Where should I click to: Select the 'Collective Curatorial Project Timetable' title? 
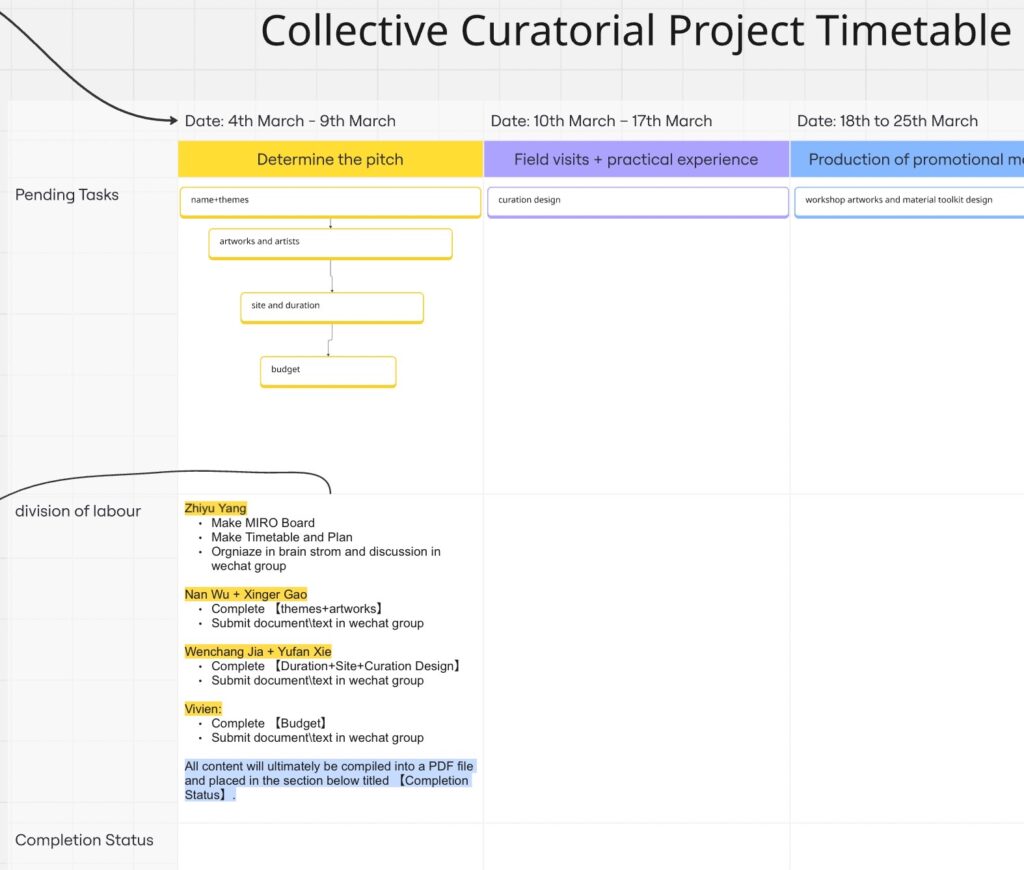[x=635, y=32]
